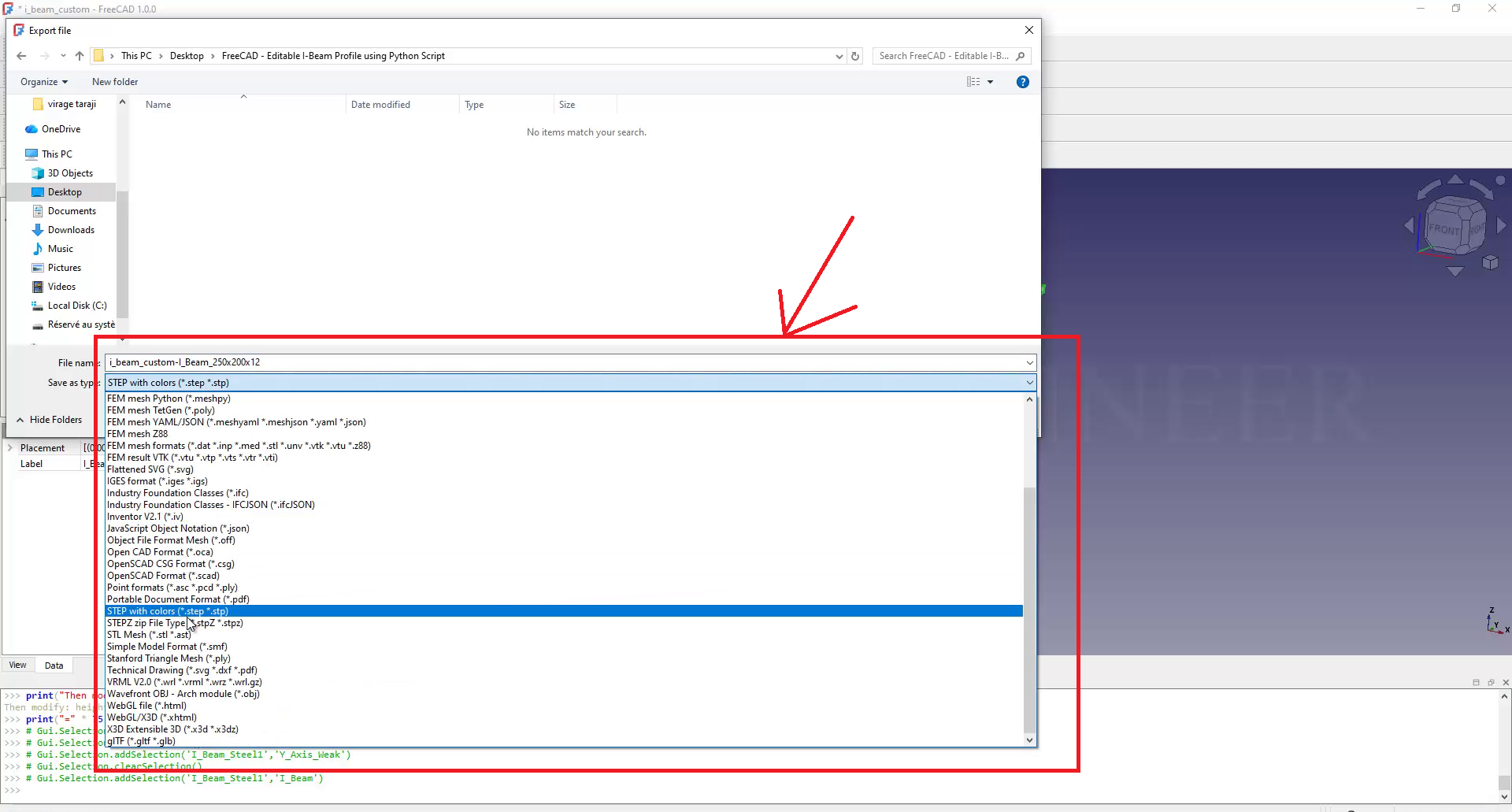Switch to the Data tab
The height and width of the screenshot is (812, 1512).
click(x=54, y=666)
